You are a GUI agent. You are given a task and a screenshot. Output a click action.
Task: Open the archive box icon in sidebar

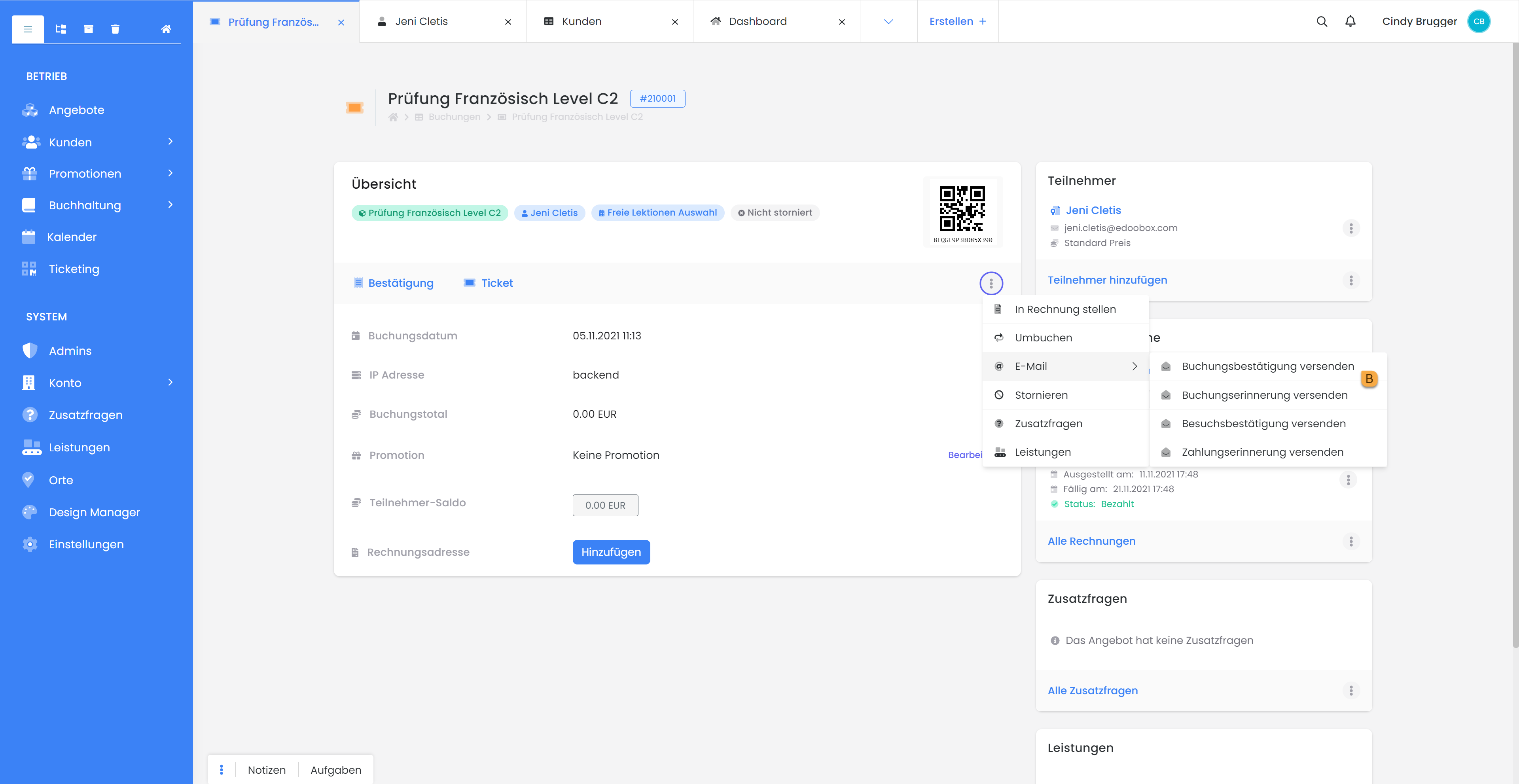pos(89,29)
